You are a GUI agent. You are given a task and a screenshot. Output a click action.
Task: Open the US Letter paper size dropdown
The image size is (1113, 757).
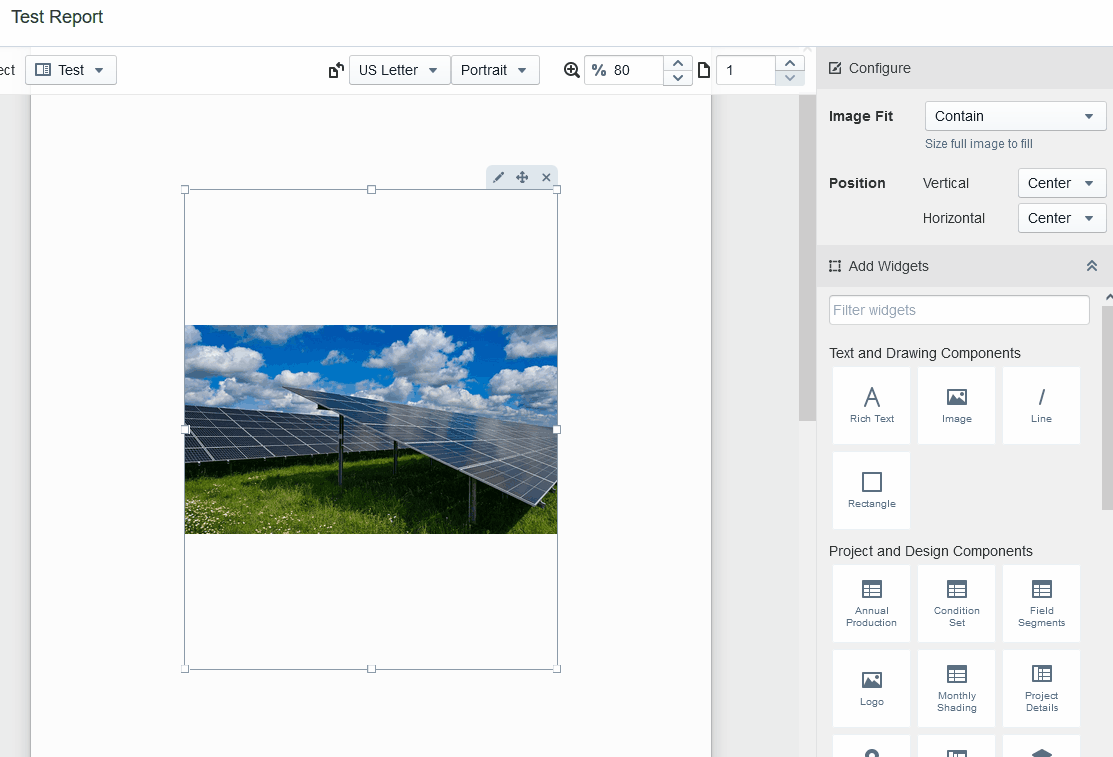tap(399, 70)
